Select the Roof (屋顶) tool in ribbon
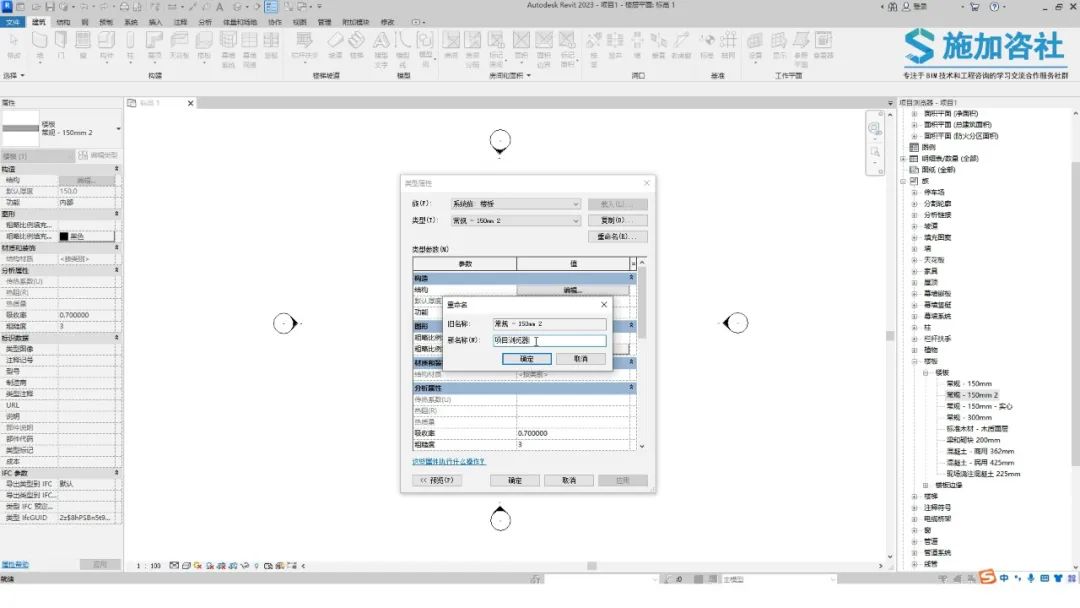 tap(154, 45)
